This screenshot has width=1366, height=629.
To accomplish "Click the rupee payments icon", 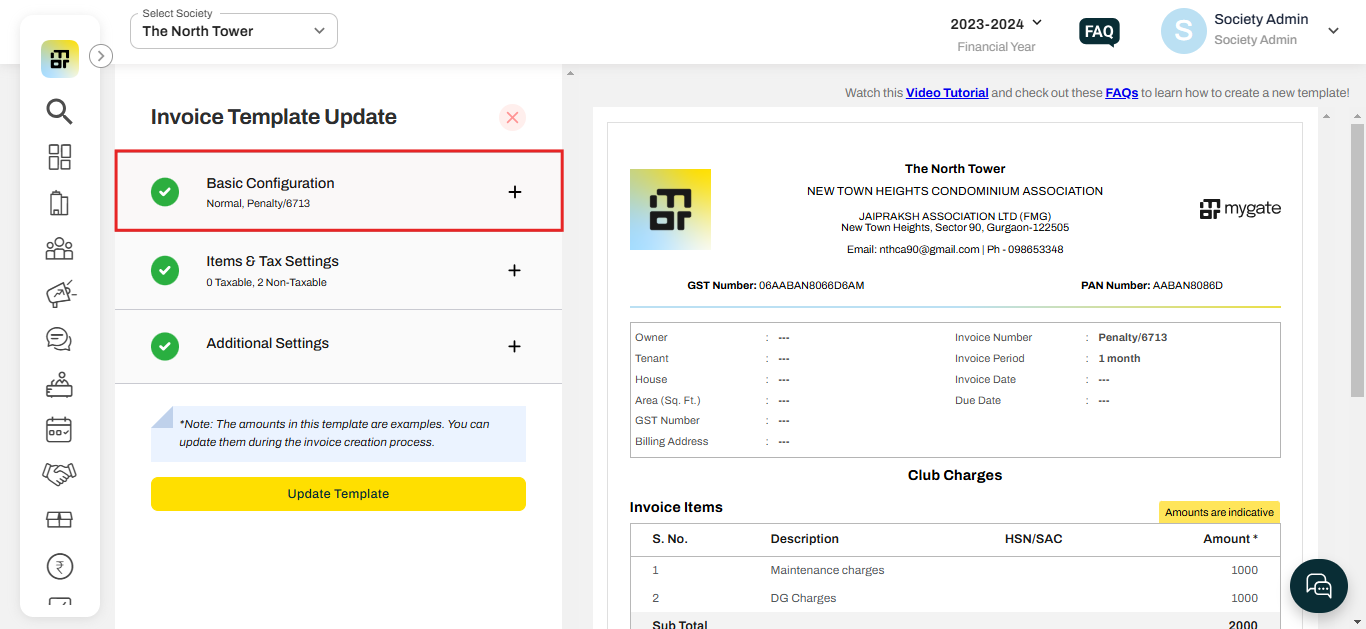I will pyautogui.click(x=59, y=565).
